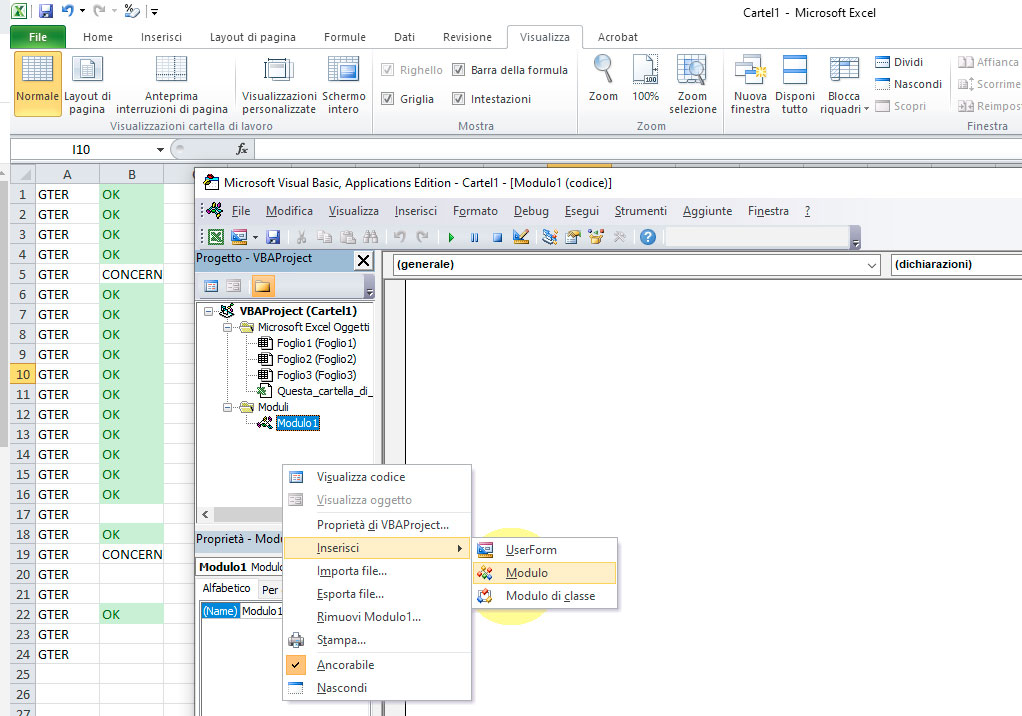
Task: Return to Excel from the VBA toolbar
Action: click(216, 237)
